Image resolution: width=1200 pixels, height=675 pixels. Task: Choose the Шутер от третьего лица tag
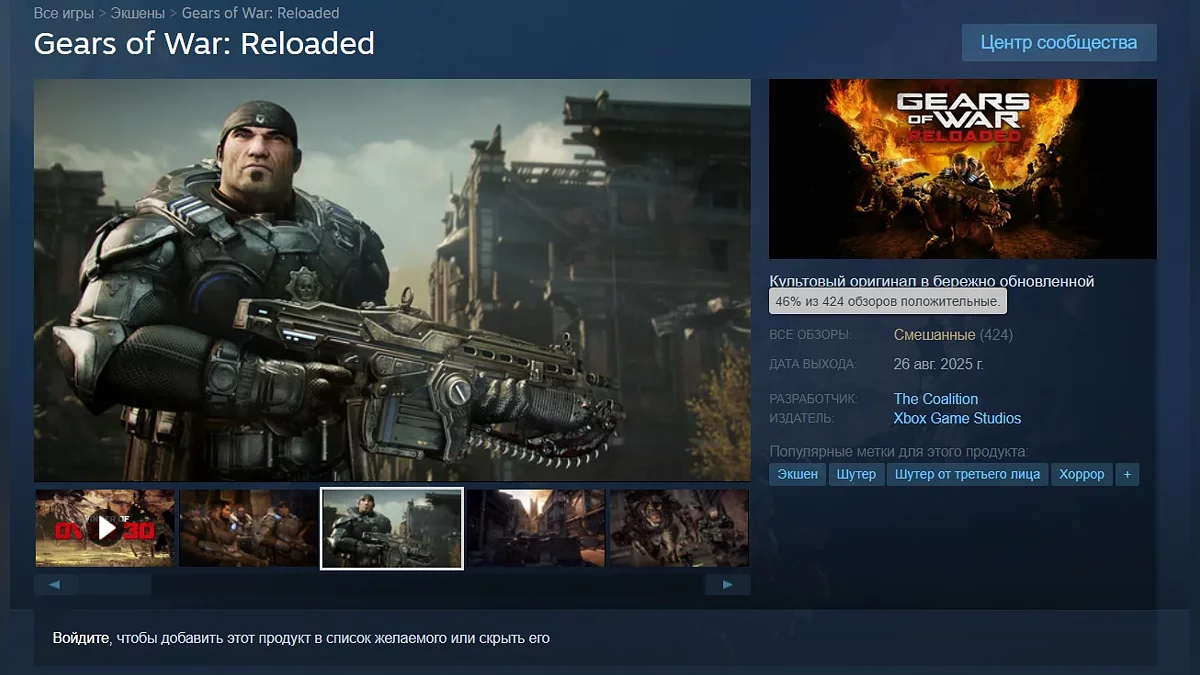point(967,474)
